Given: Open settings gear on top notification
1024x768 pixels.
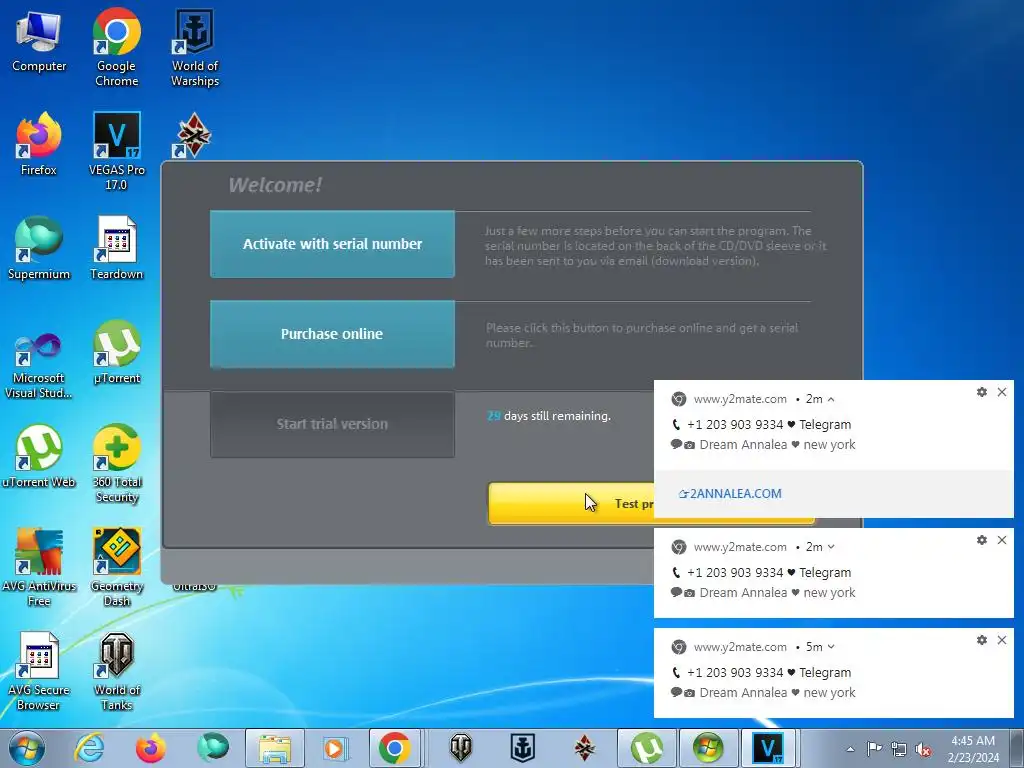Looking at the screenshot, I should tap(982, 392).
